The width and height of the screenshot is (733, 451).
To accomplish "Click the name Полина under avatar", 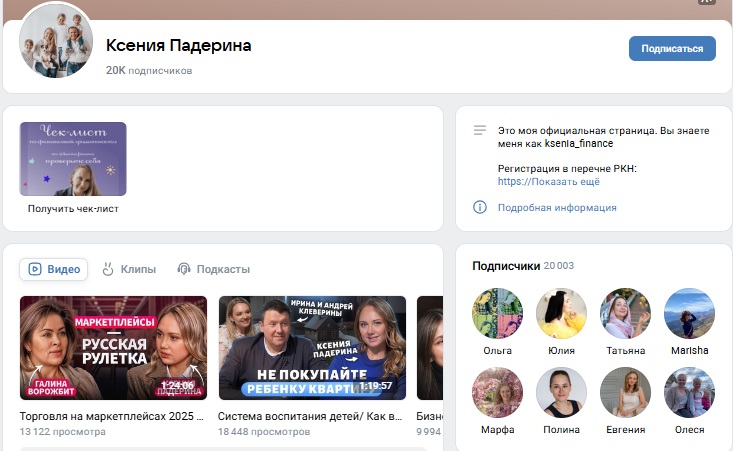I will [561, 430].
